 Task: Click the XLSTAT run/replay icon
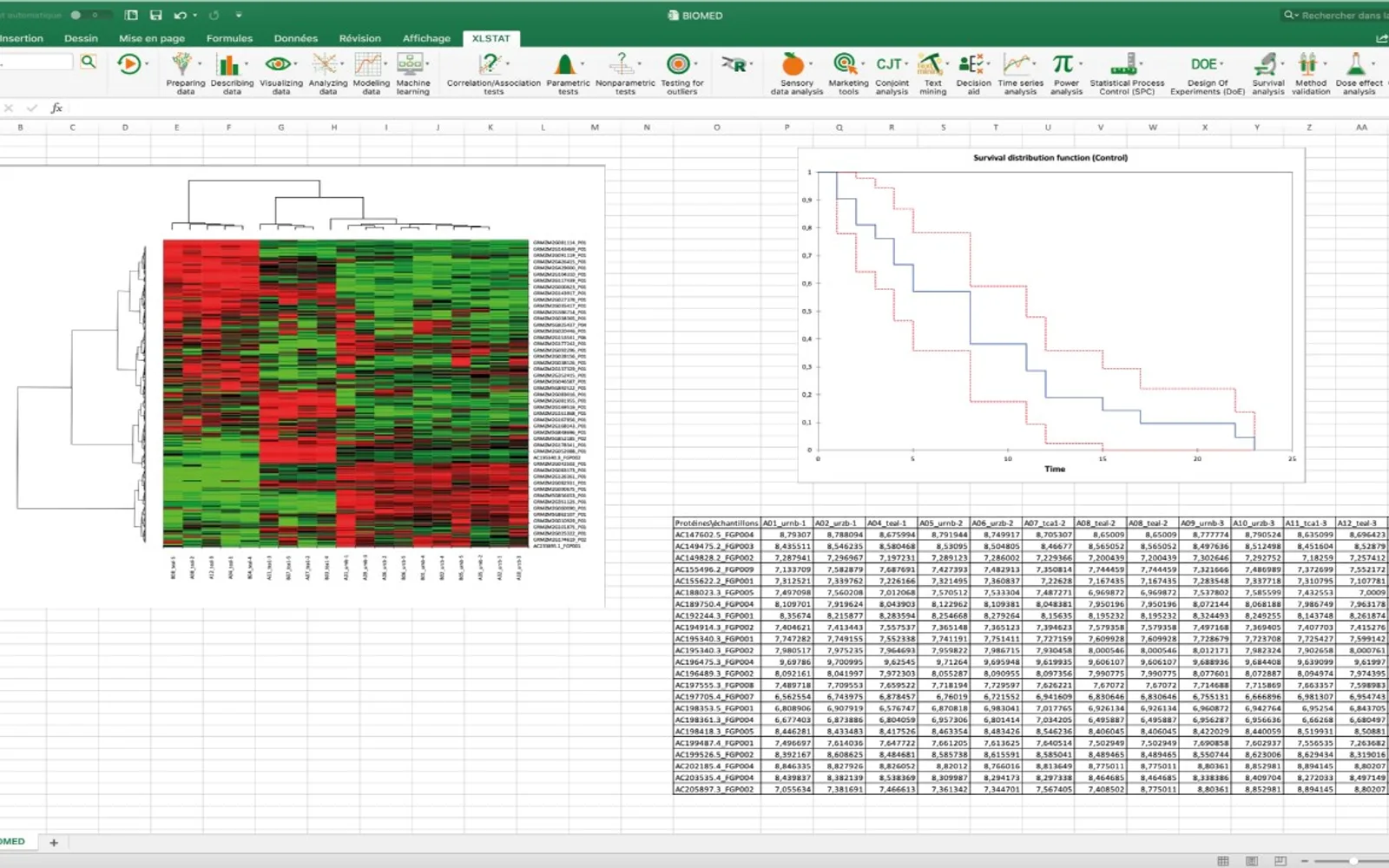point(129,63)
